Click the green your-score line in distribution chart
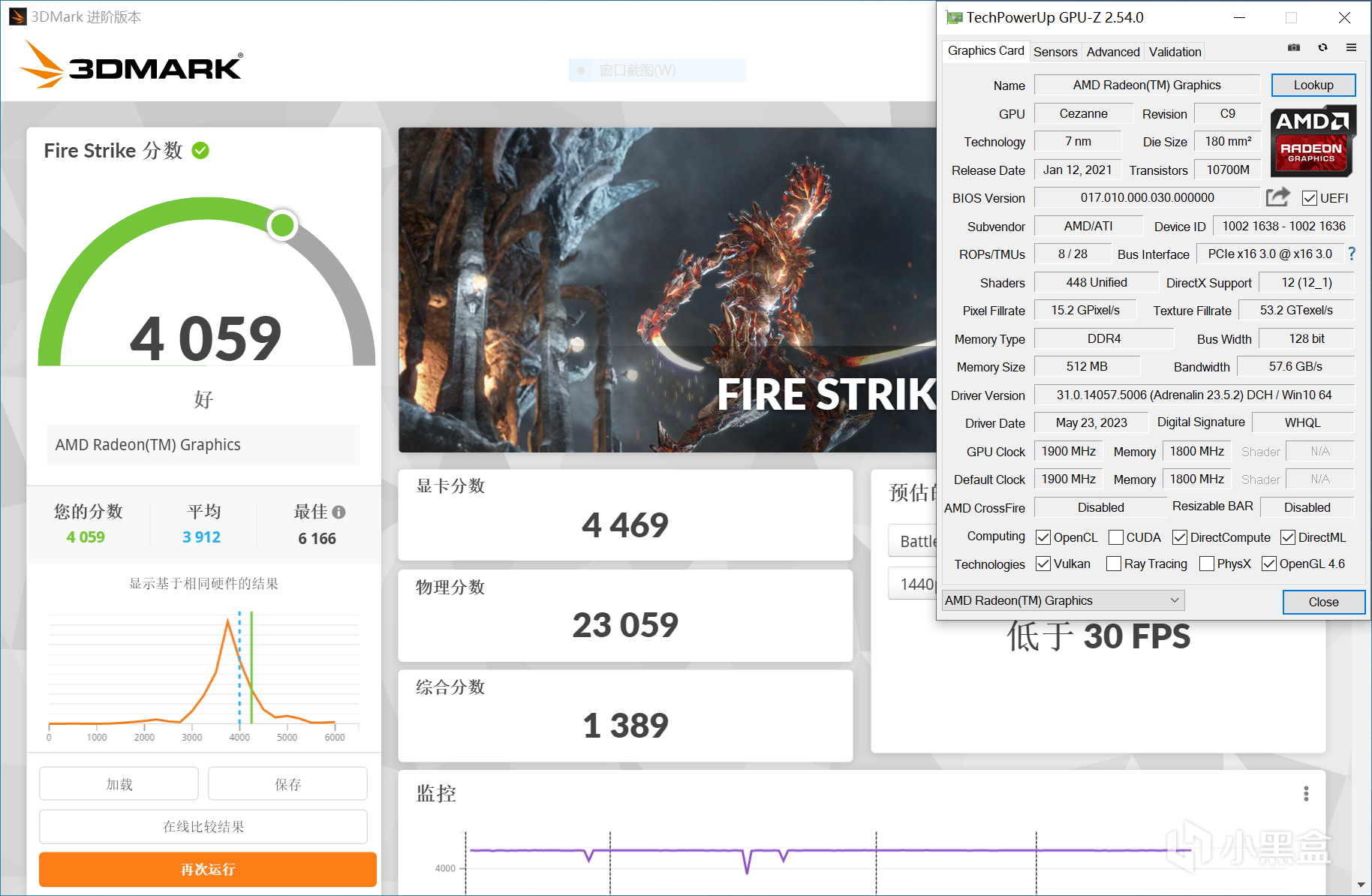The image size is (1372, 896). point(251,668)
